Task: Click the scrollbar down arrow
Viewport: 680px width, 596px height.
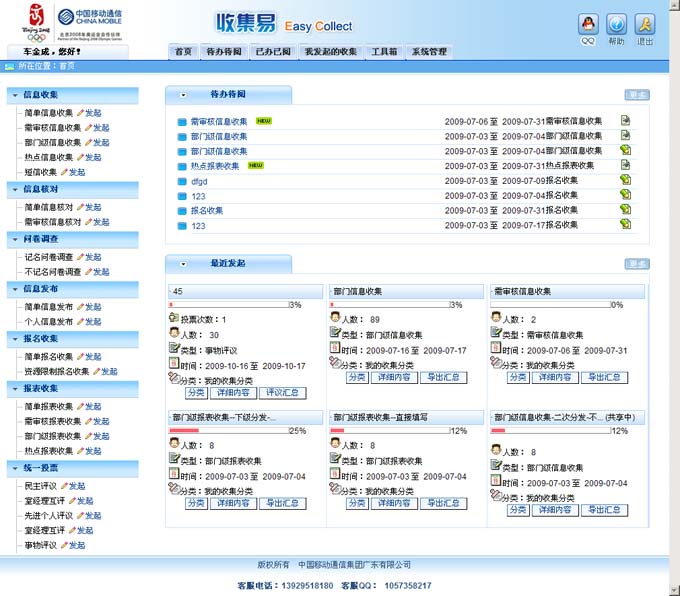Action: pyautogui.click(x=674, y=590)
